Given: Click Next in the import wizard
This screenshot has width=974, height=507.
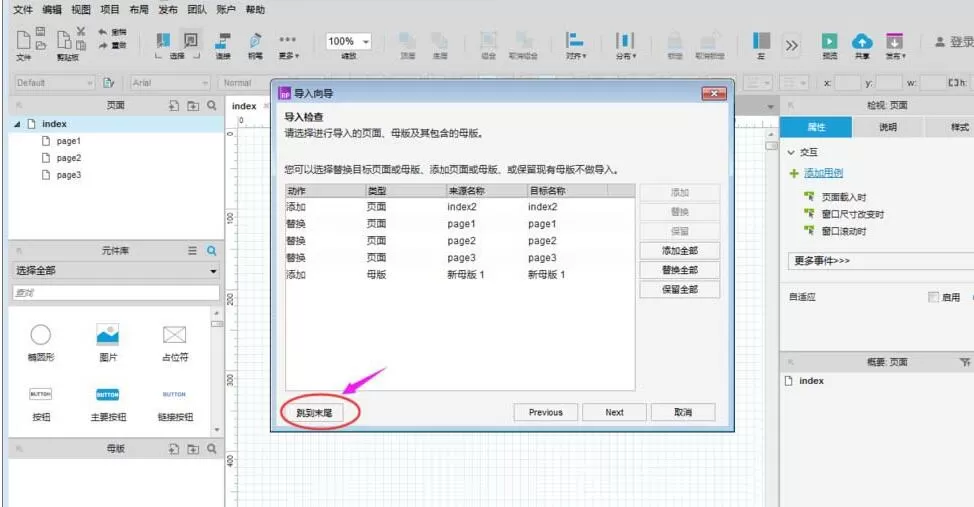Looking at the screenshot, I should point(614,413).
